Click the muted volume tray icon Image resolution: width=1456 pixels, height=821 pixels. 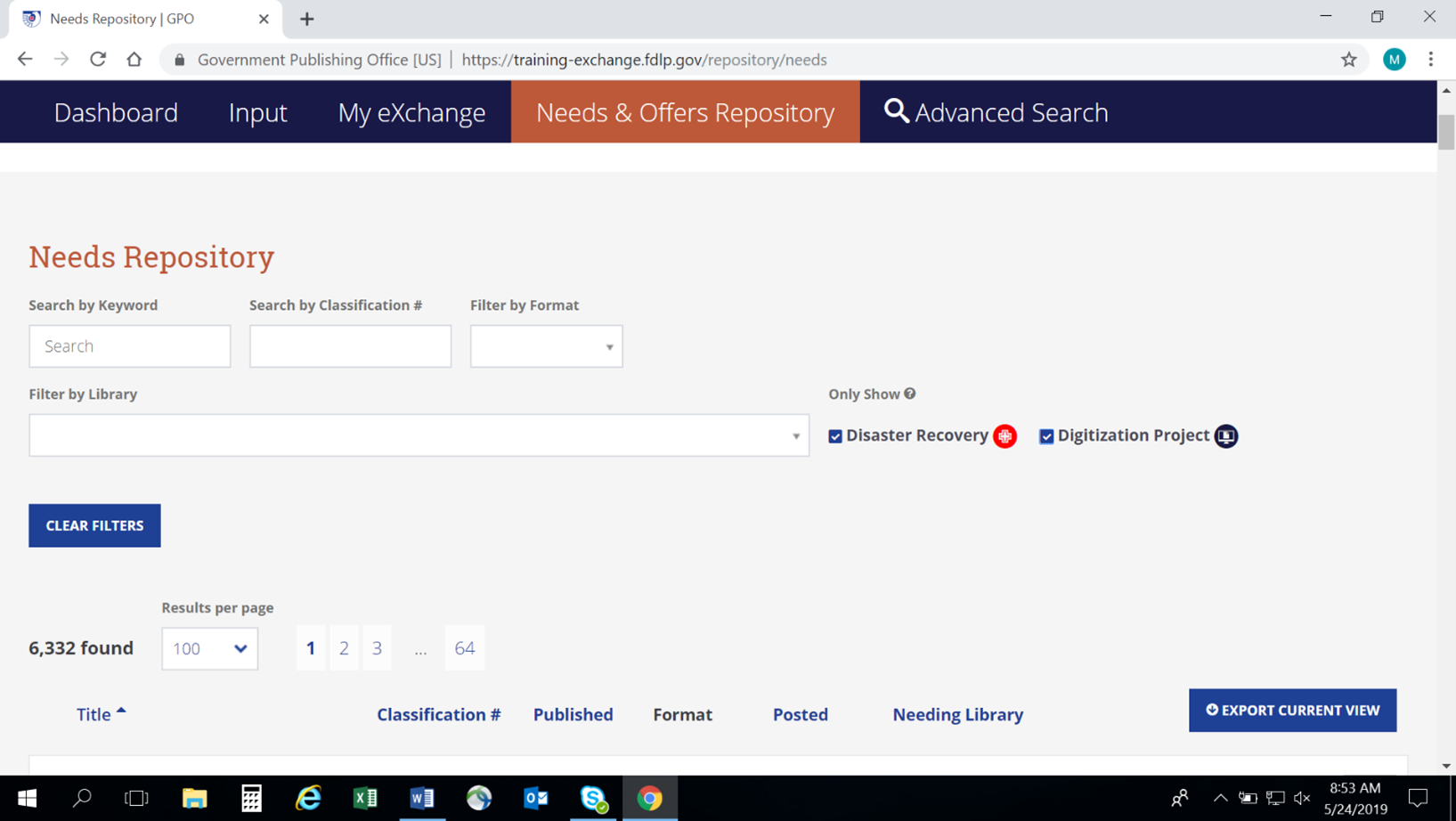pos(1302,798)
